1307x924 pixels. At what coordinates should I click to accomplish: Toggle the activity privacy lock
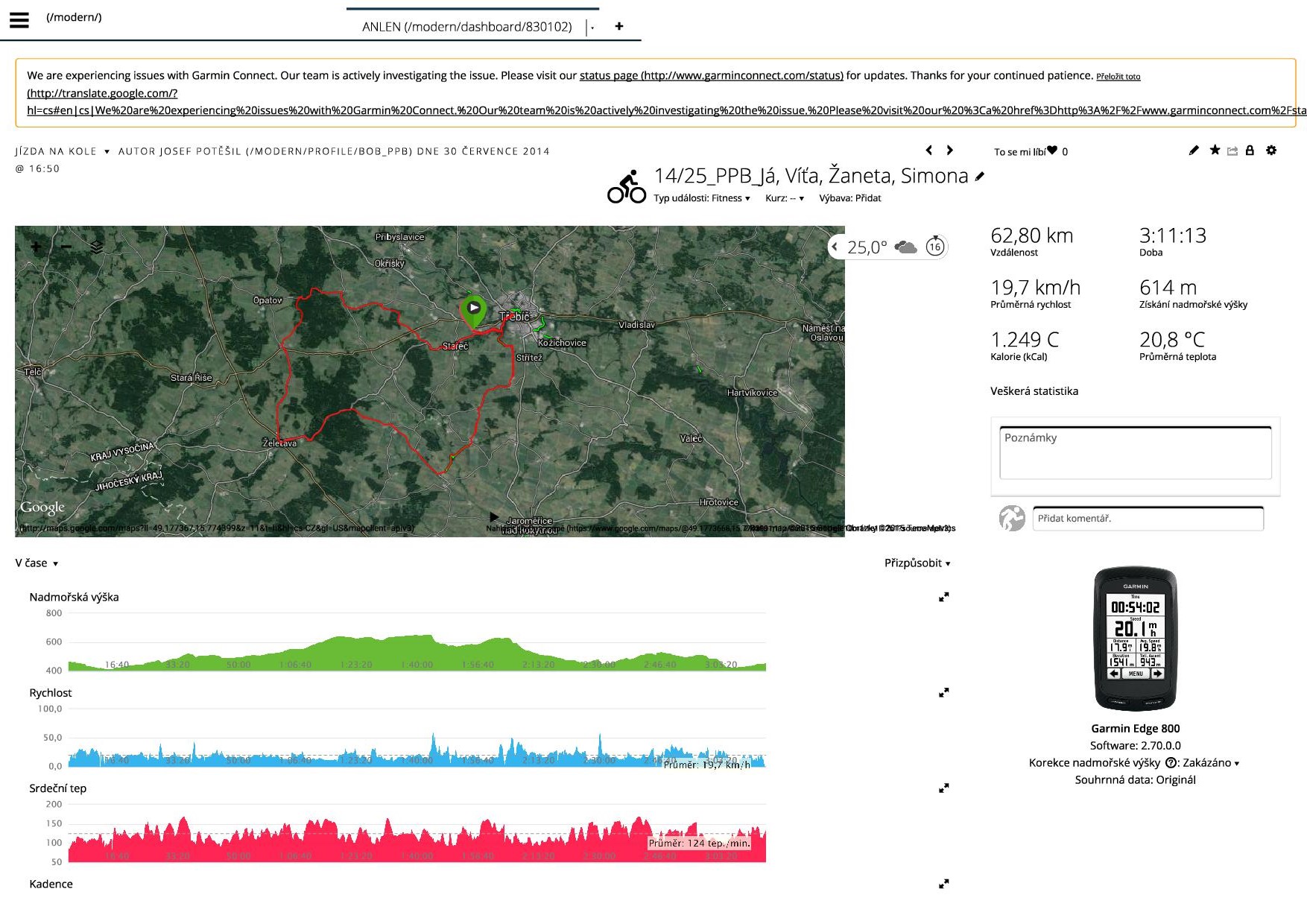point(1250,151)
